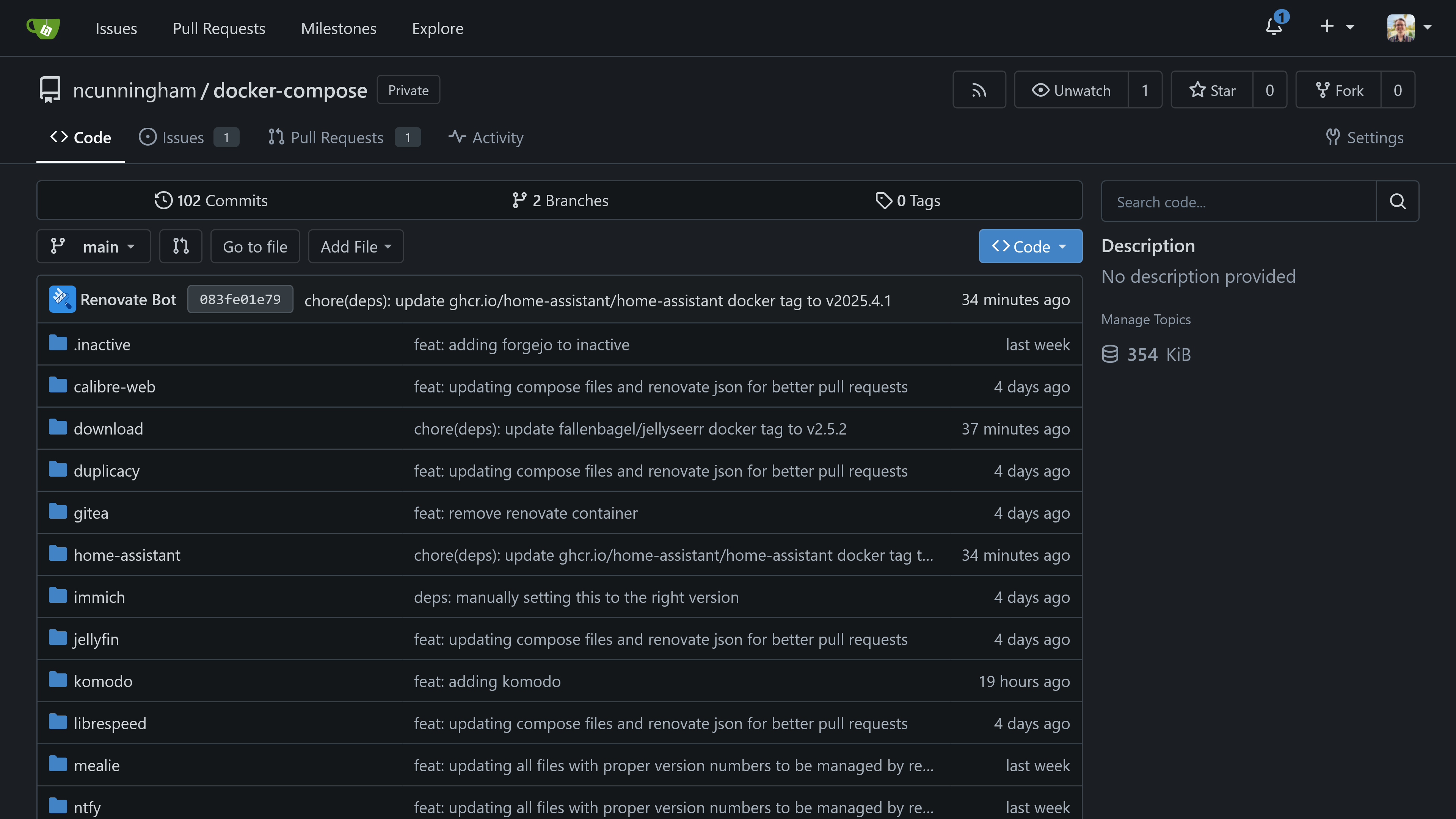Image resolution: width=1456 pixels, height=819 pixels.
Task: Open the calibre-web folder
Action: [x=114, y=387]
